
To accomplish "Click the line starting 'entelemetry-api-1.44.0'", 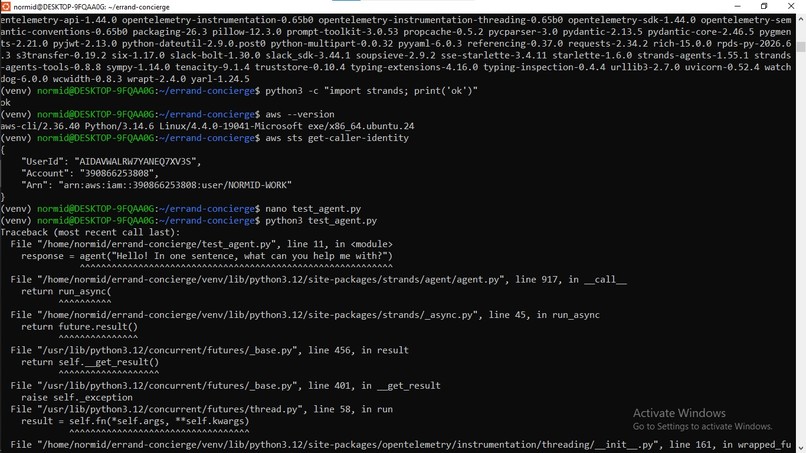I will click(396, 20).
